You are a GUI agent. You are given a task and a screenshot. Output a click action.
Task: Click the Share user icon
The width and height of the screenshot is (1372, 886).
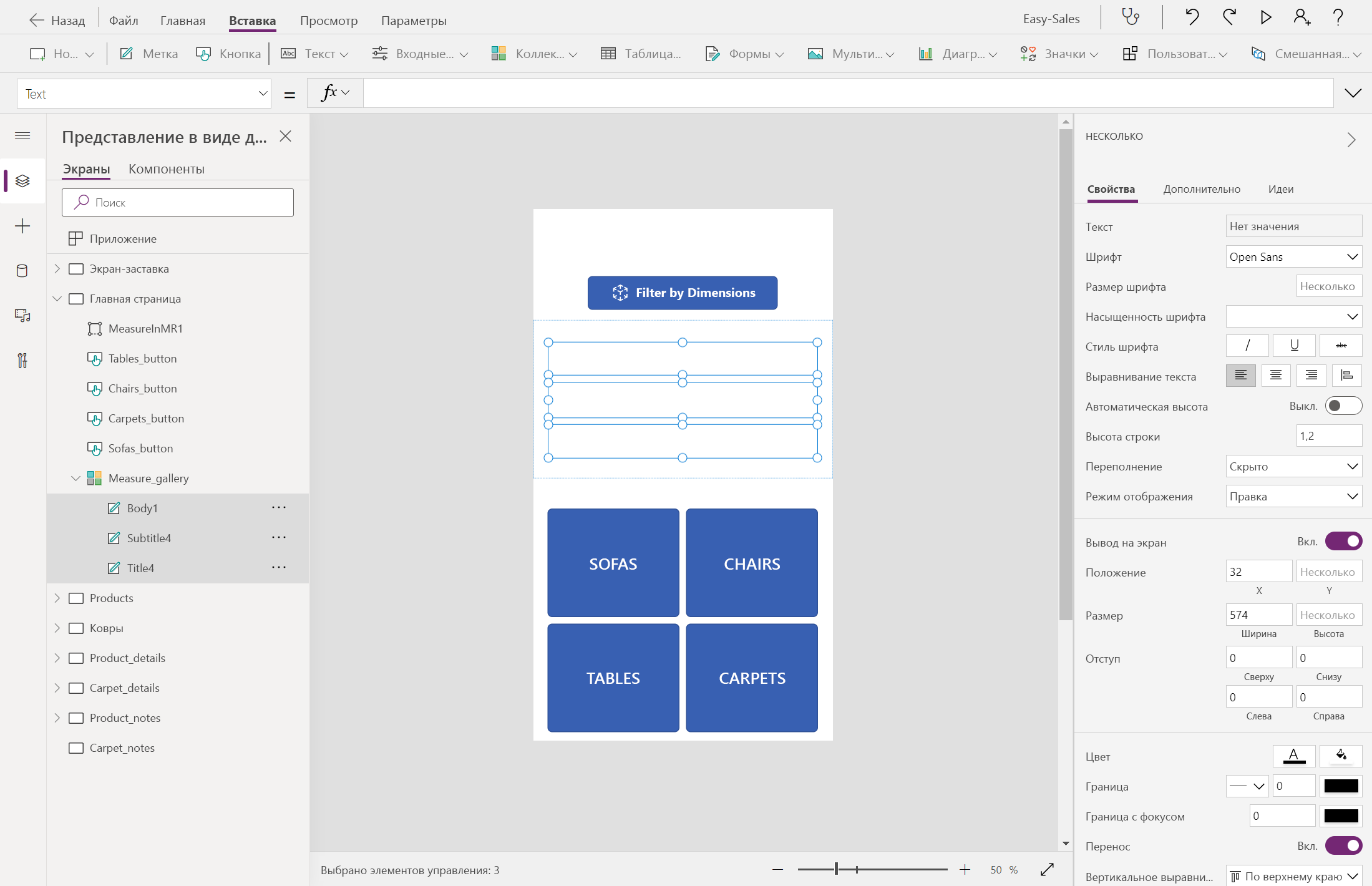point(1301,17)
